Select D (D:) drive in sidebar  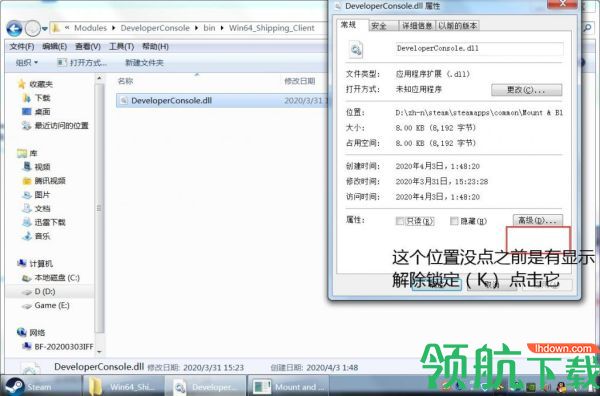pyautogui.click(x=45, y=292)
